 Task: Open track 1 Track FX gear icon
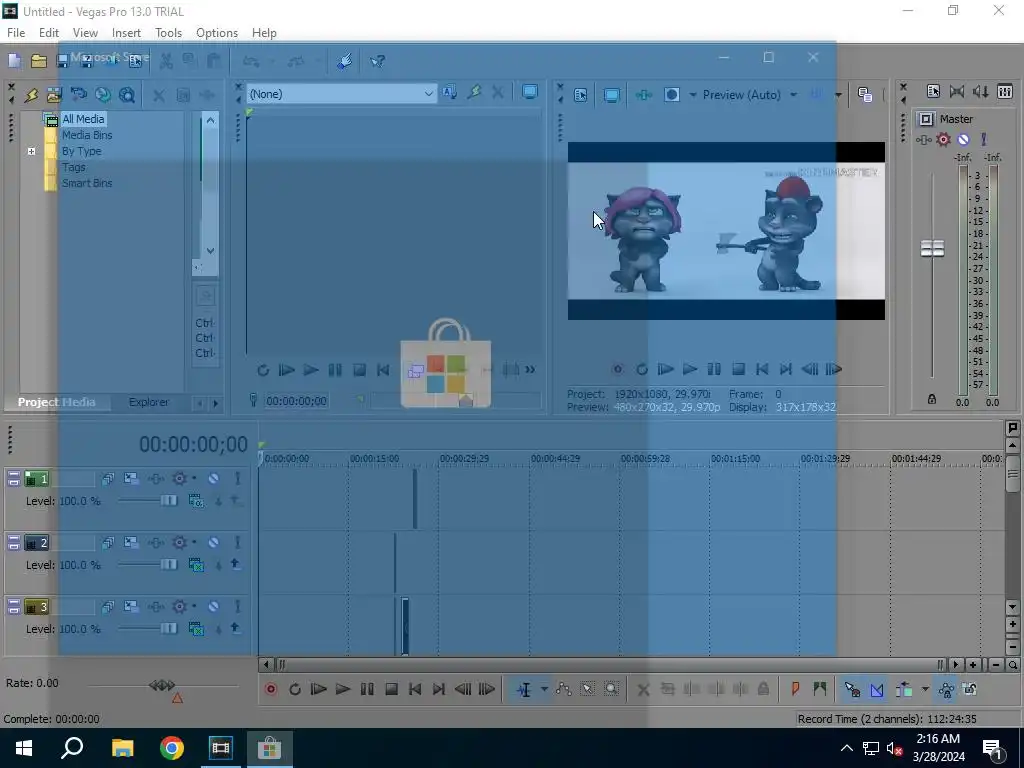pos(179,479)
